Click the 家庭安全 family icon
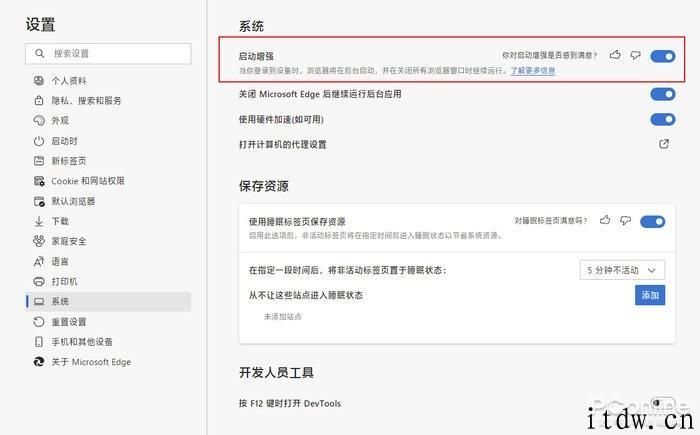 point(39,241)
